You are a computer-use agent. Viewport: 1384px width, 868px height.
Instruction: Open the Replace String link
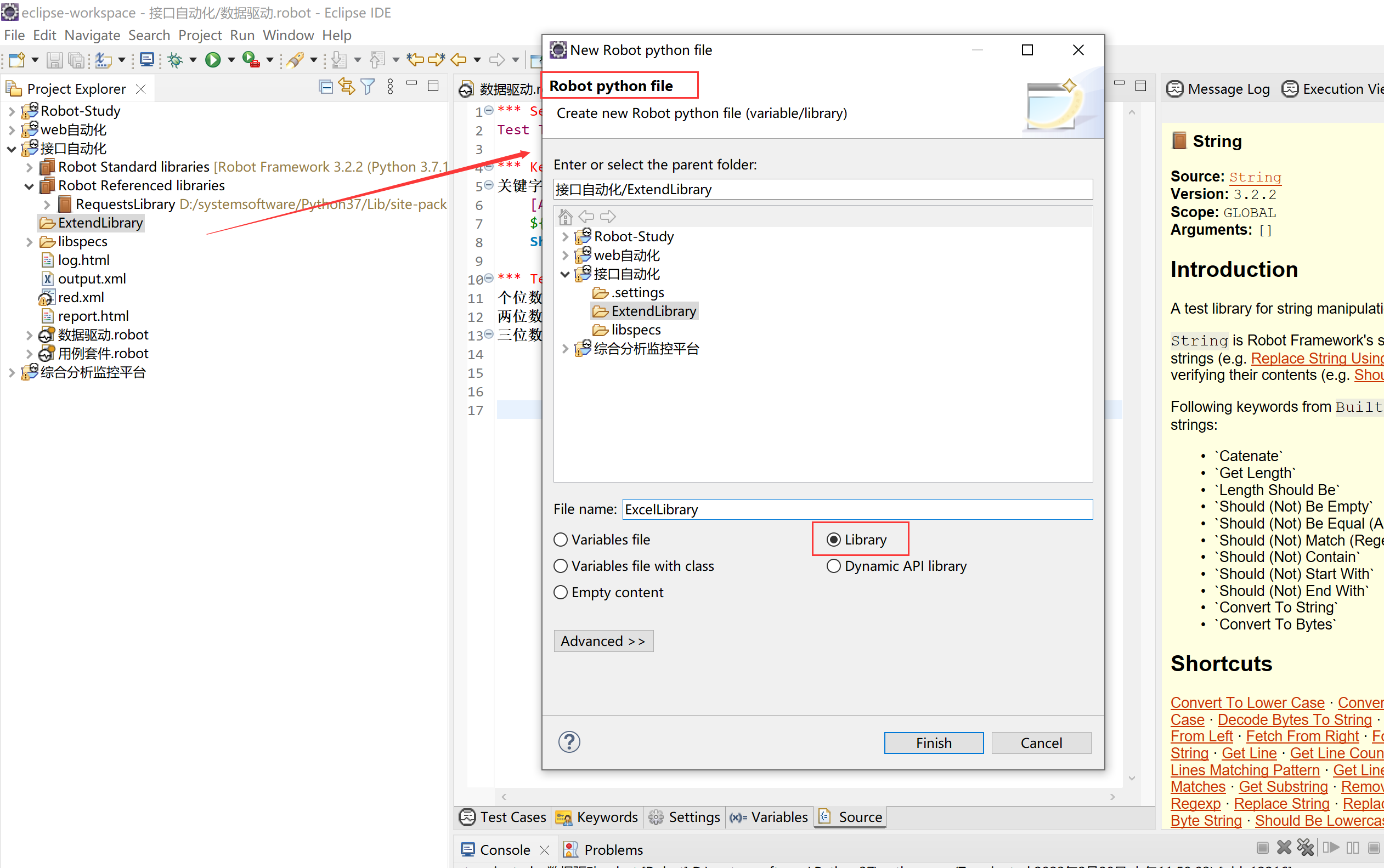pos(1281,804)
